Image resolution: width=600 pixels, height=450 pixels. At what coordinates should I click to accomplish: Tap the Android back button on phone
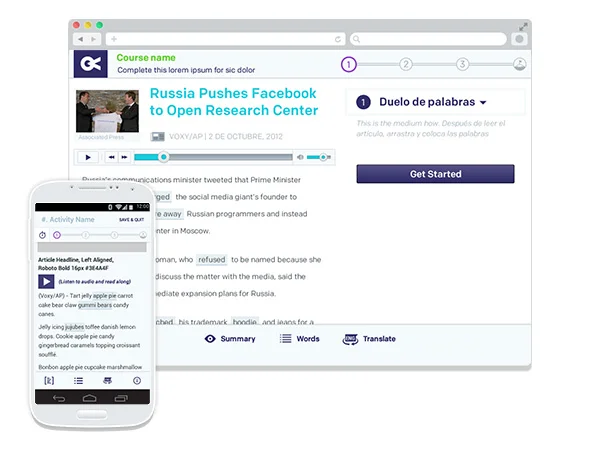(59, 398)
